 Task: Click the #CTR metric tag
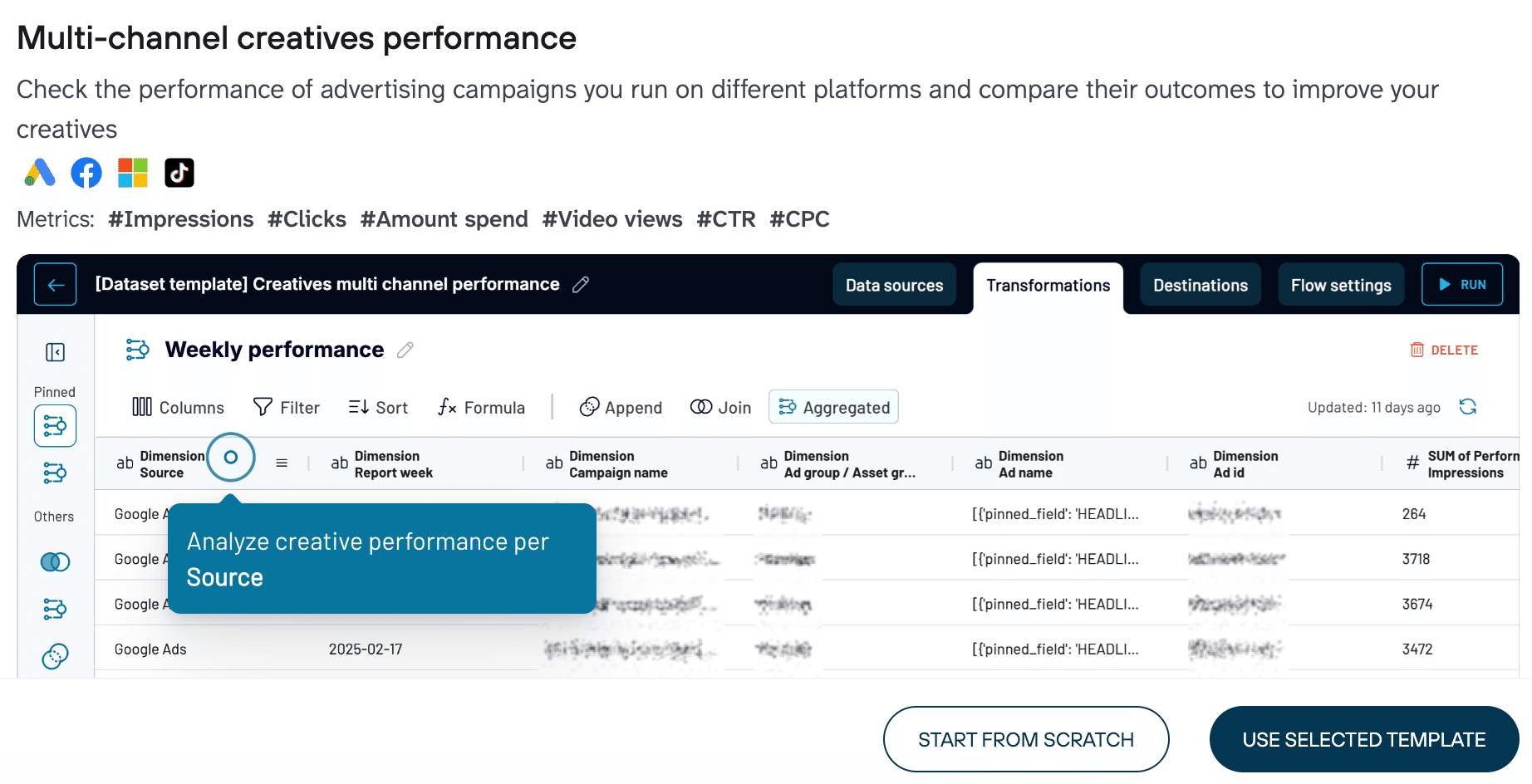click(x=726, y=219)
